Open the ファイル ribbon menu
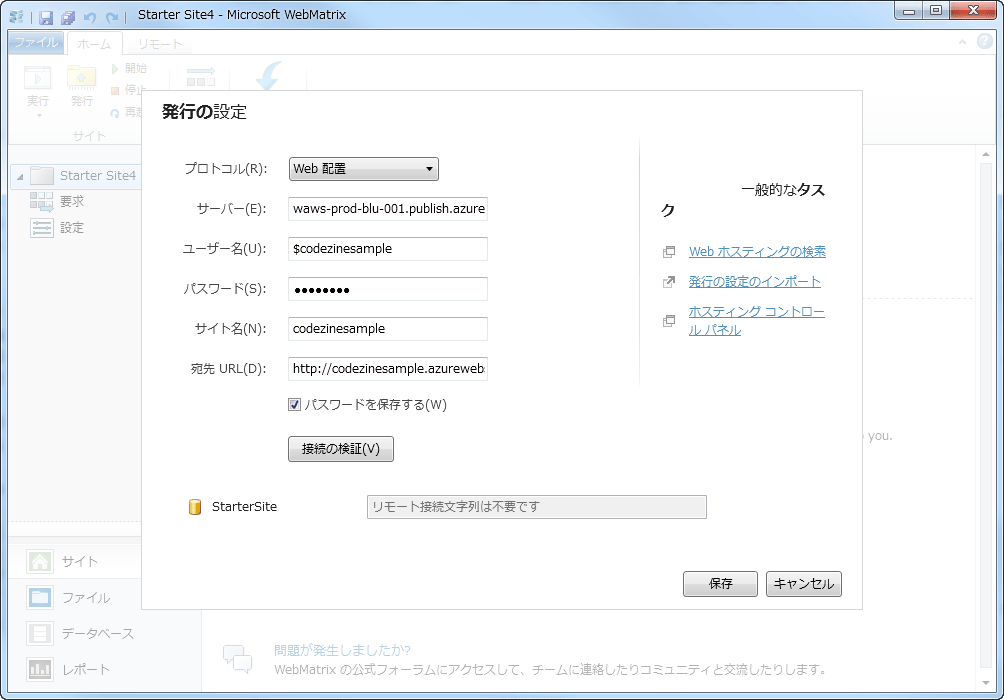The width and height of the screenshot is (1004, 700). 36,43
